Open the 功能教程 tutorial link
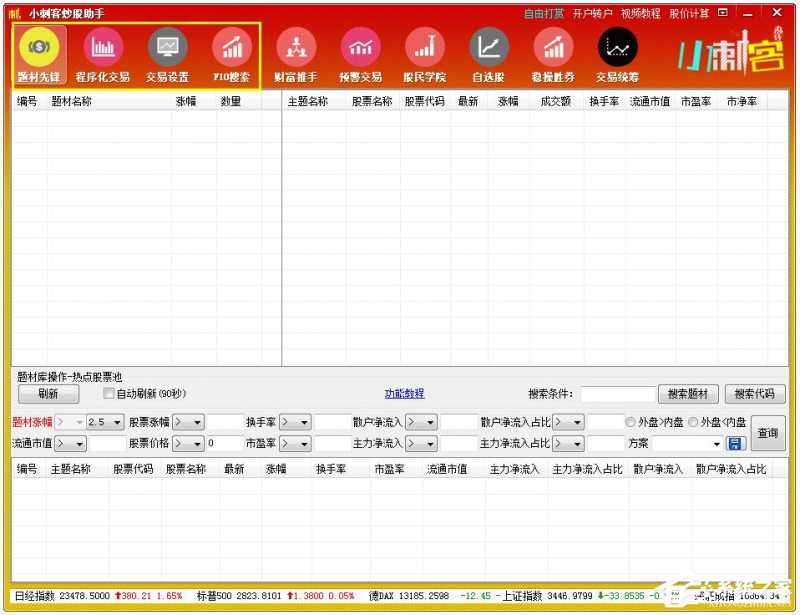The height and width of the screenshot is (615, 800). click(x=404, y=393)
